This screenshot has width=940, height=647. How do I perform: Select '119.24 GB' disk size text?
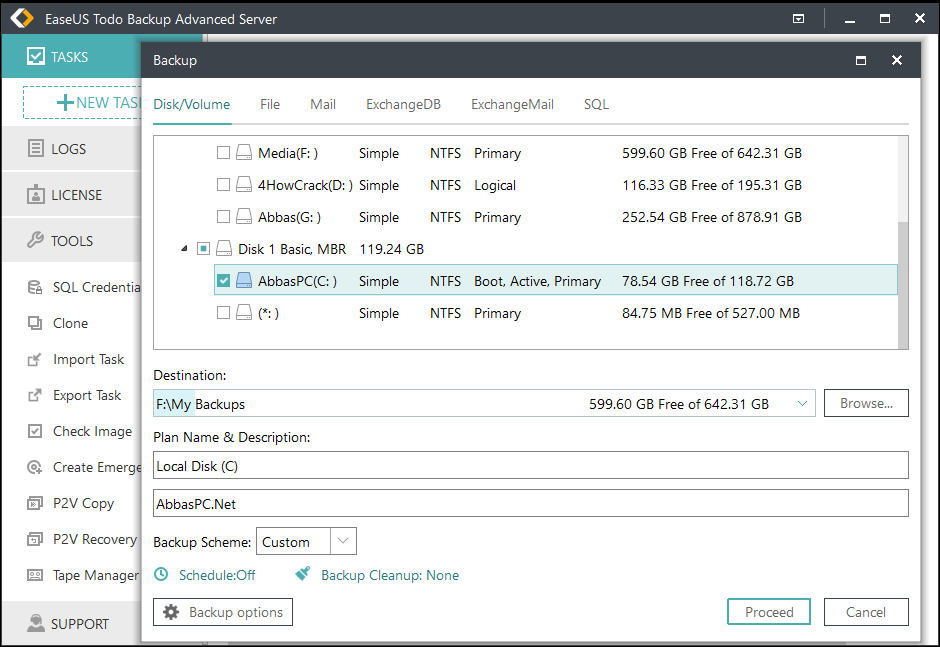[x=391, y=249]
